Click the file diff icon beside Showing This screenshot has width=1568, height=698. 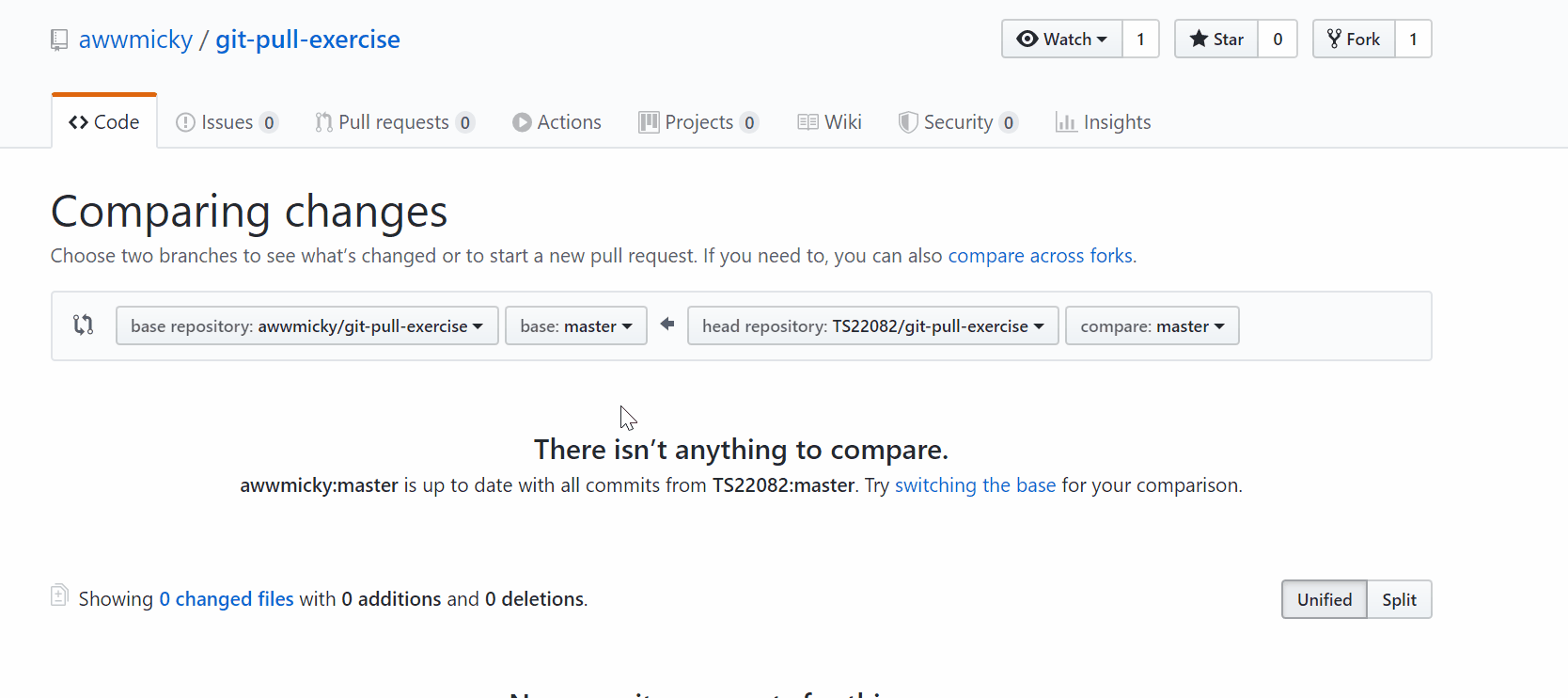pos(59,595)
